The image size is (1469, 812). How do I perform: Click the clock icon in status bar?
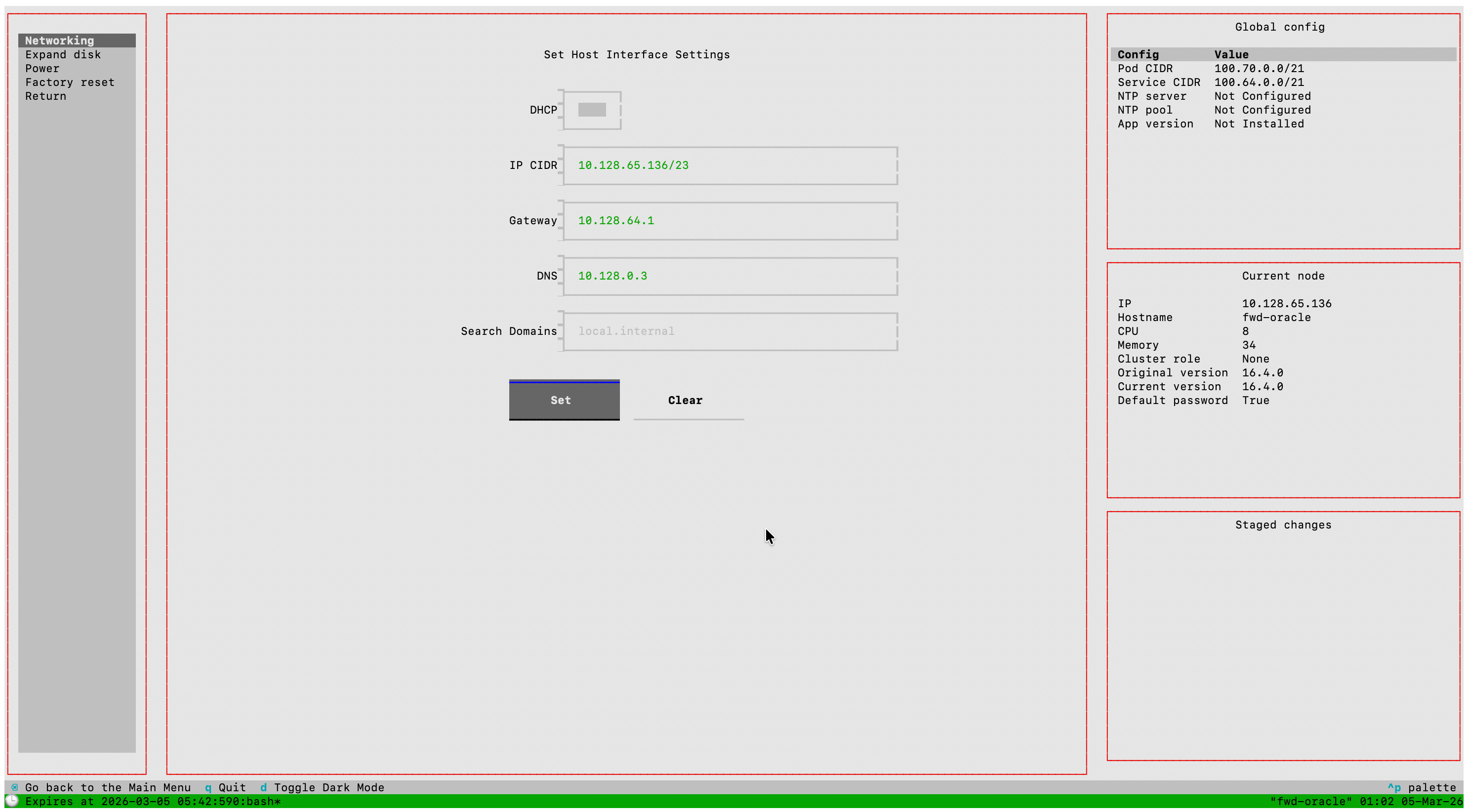pyautogui.click(x=11, y=801)
